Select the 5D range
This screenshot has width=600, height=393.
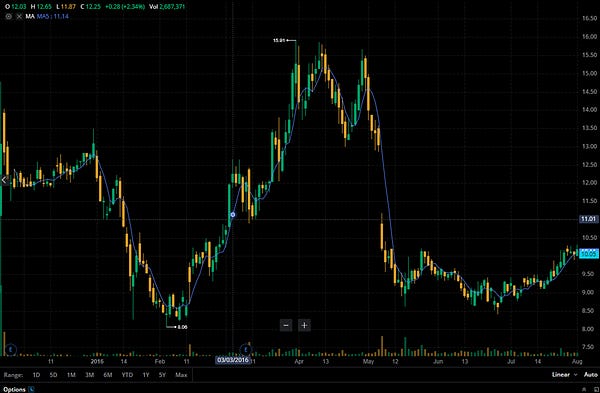53,375
